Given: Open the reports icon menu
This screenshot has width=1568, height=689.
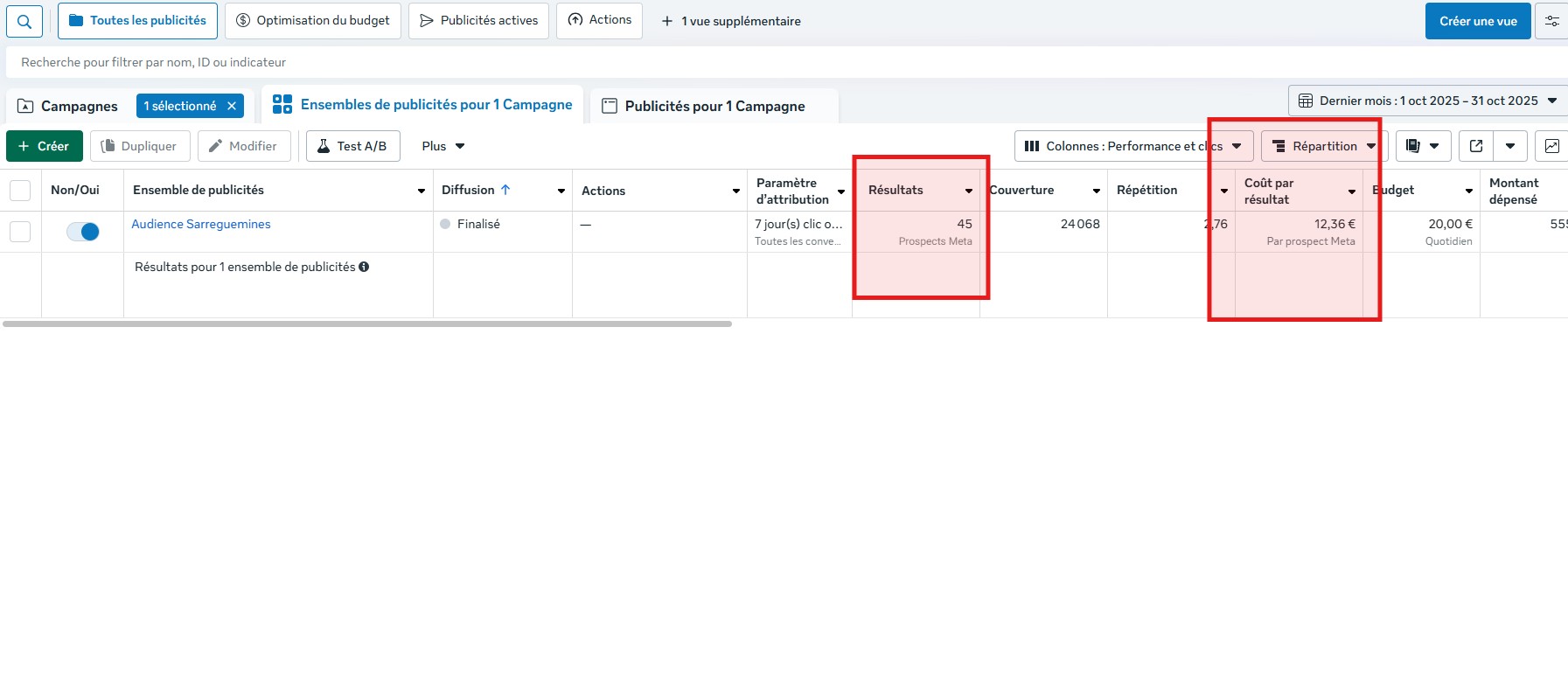Looking at the screenshot, I should 1423,146.
